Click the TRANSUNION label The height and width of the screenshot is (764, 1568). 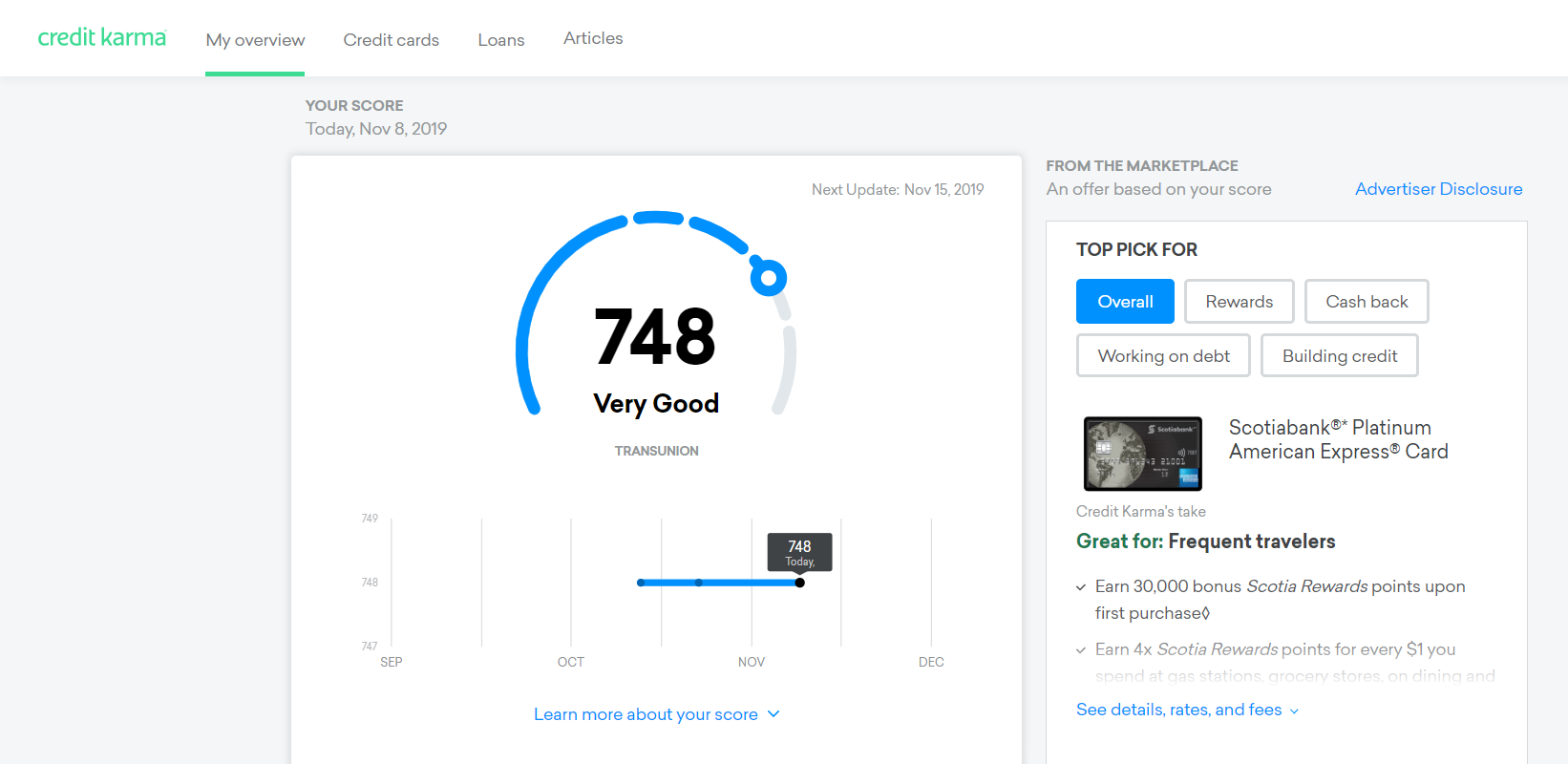(656, 451)
